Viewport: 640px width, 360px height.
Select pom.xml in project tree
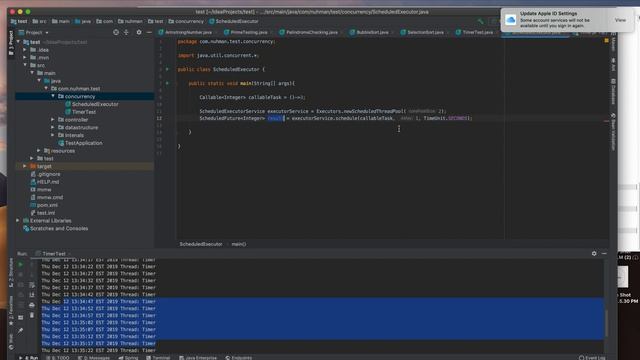tap(44, 205)
